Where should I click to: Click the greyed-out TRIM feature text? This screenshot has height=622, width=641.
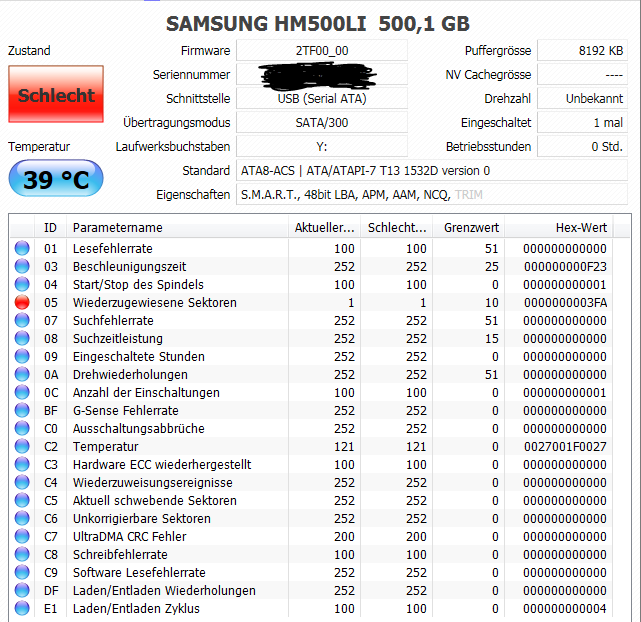pyautogui.click(x=469, y=195)
